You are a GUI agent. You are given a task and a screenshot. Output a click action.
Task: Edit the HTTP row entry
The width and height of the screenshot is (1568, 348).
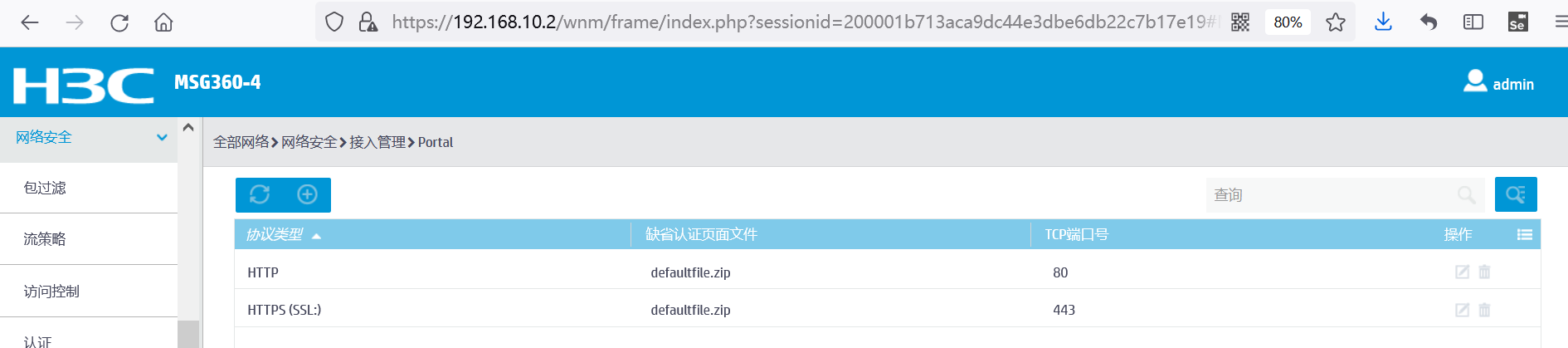pos(1462,272)
